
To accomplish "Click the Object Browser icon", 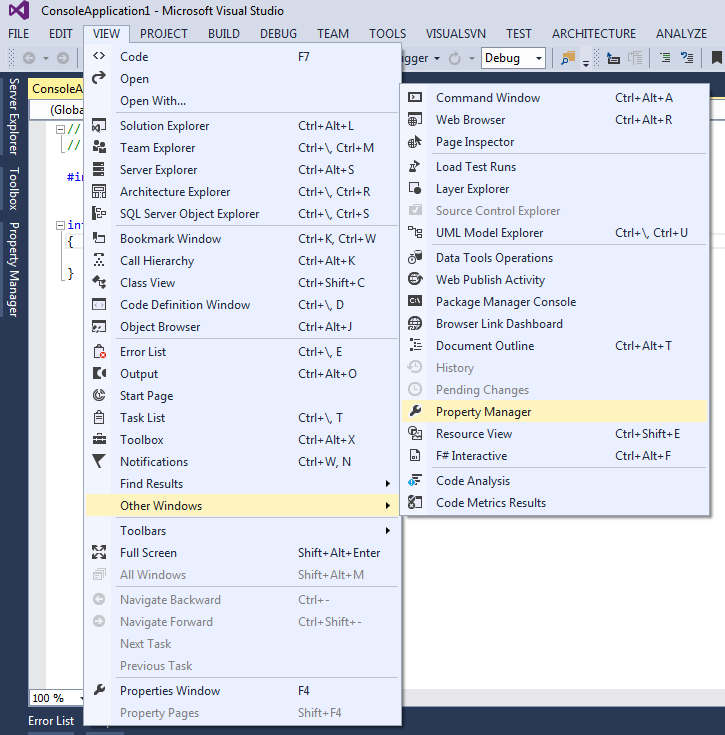I will pyautogui.click(x=99, y=327).
